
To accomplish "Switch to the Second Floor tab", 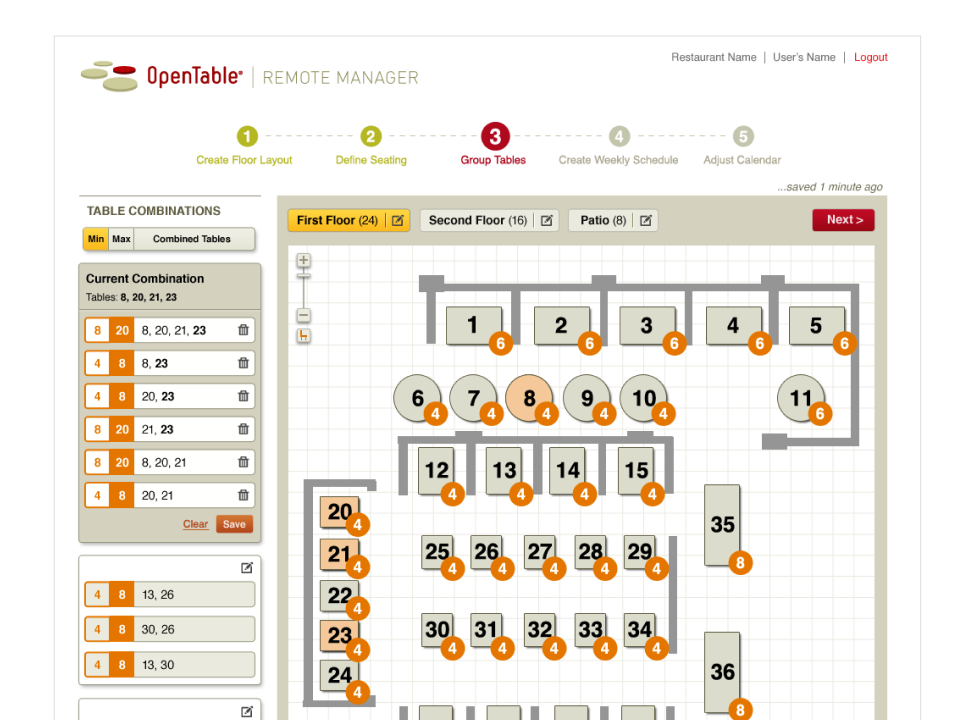I will point(477,221).
